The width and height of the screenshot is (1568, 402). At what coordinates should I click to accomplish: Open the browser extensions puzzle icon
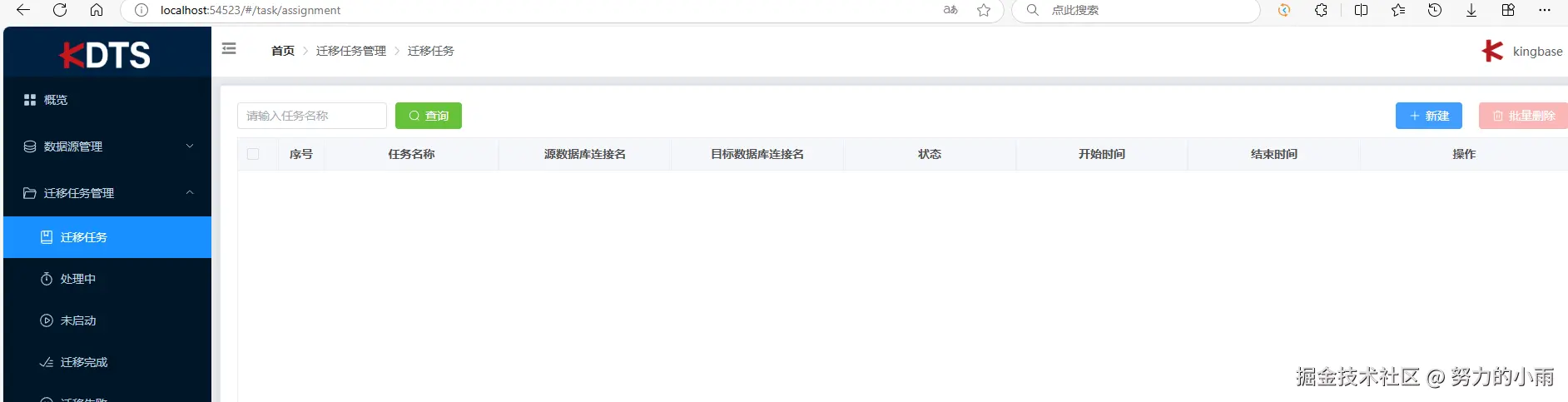pyautogui.click(x=1321, y=10)
